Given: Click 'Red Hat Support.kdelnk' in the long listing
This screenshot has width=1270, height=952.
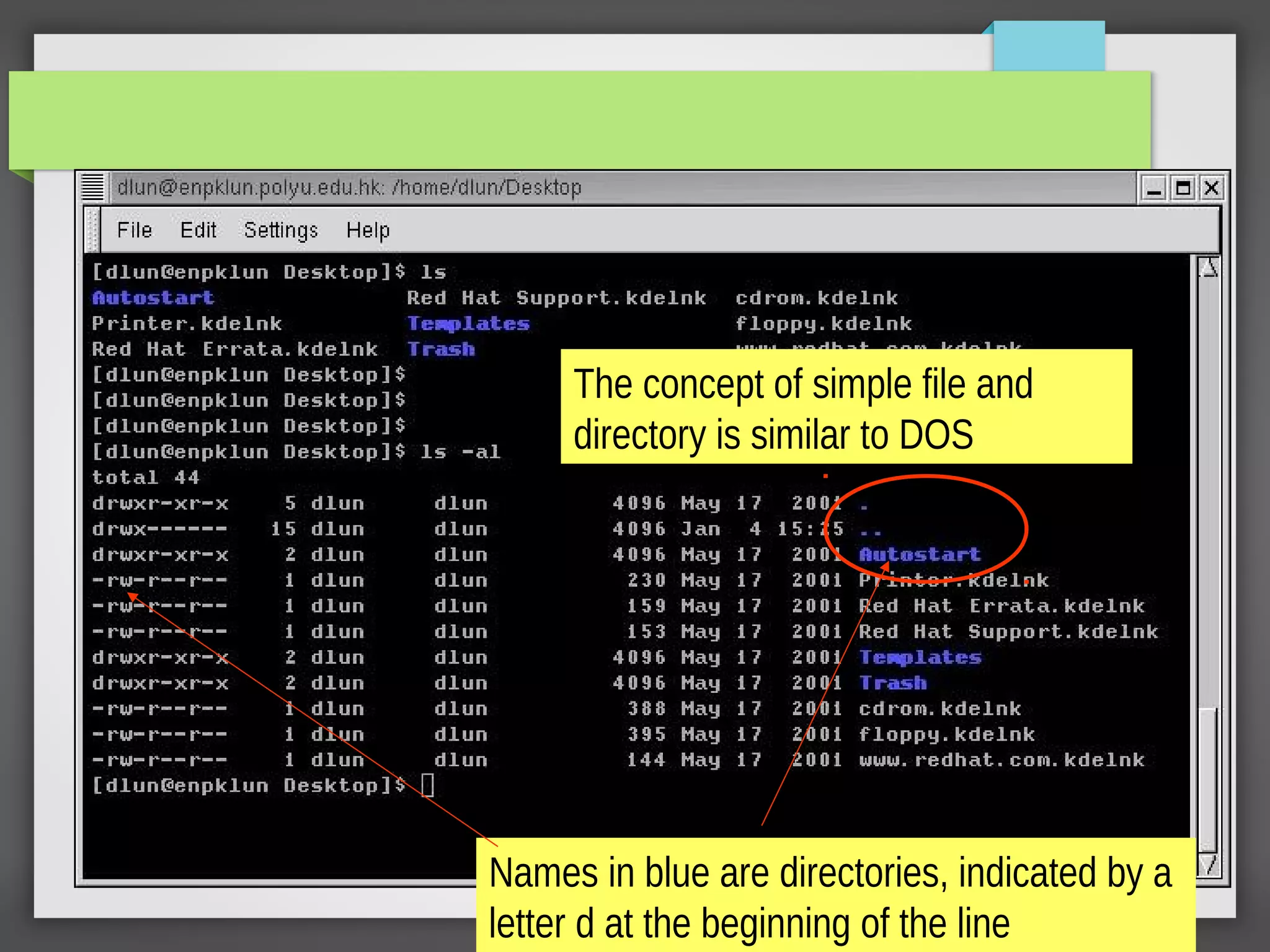Looking at the screenshot, I should [x=1008, y=632].
